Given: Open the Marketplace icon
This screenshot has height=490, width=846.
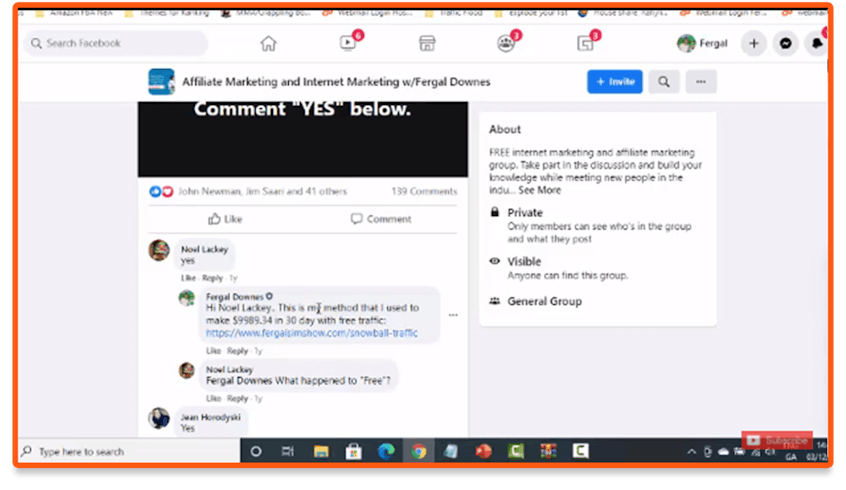Looking at the screenshot, I should pos(427,43).
